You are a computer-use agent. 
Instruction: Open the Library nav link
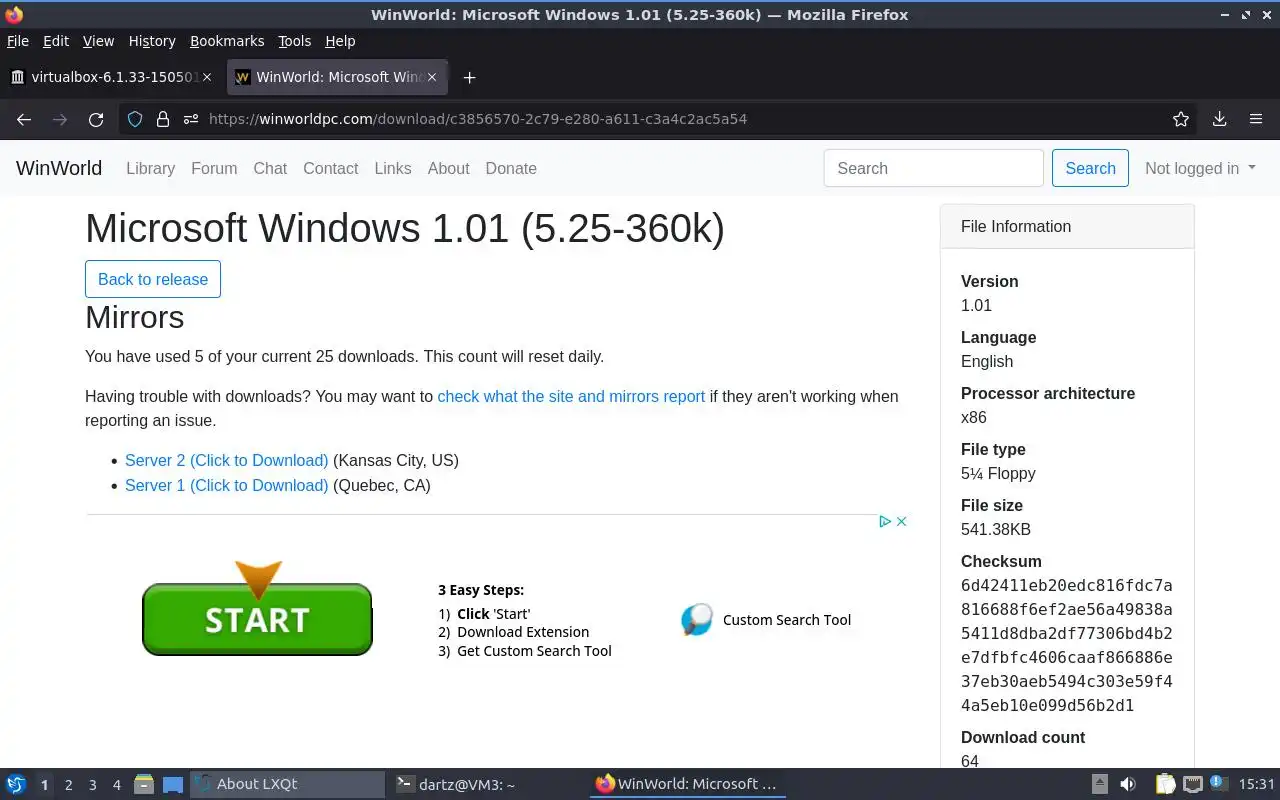pyautogui.click(x=150, y=168)
